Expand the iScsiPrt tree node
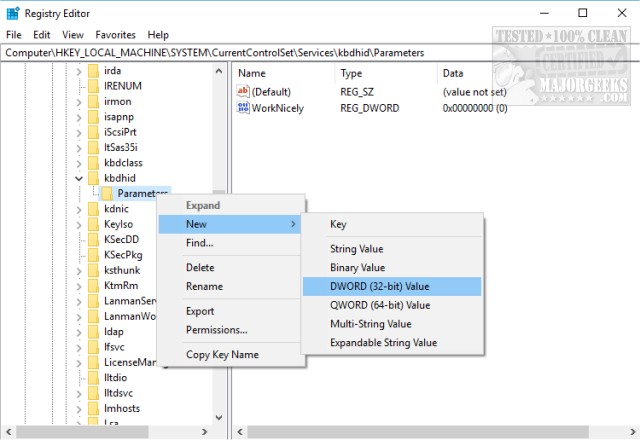Viewport: 640px width, 440px height. (x=79, y=133)
